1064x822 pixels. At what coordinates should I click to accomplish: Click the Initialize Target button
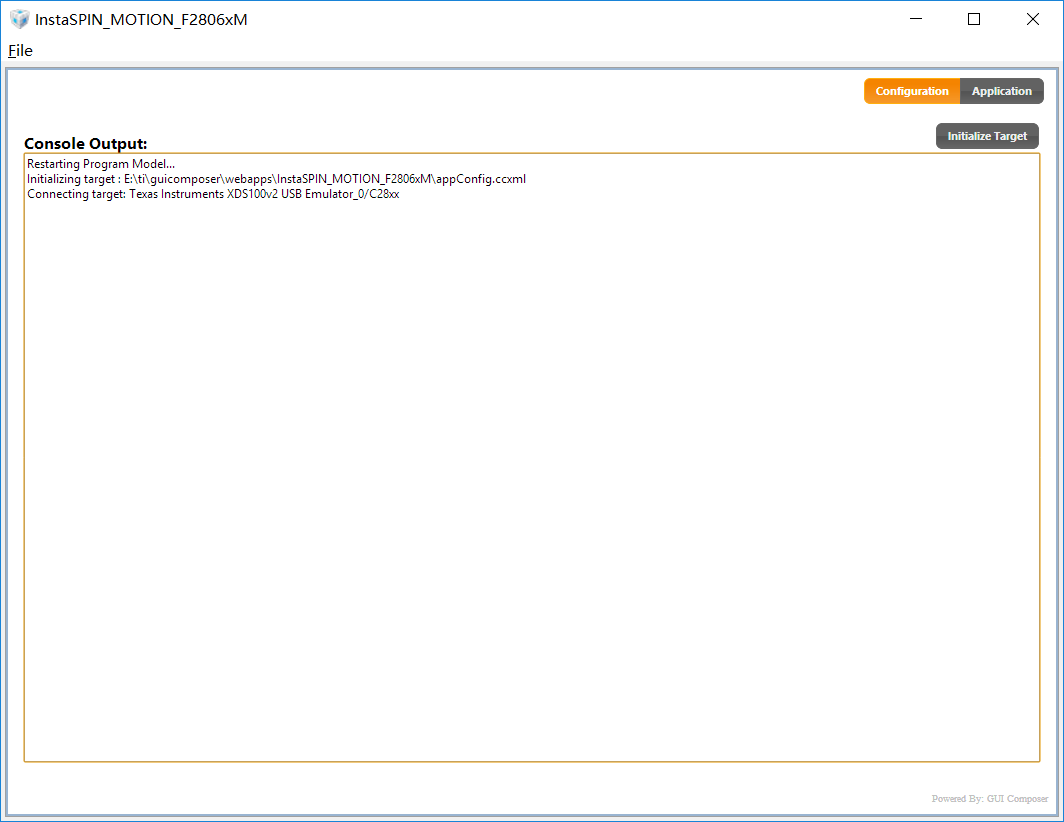pyautogui.click(x=987, y=136)
